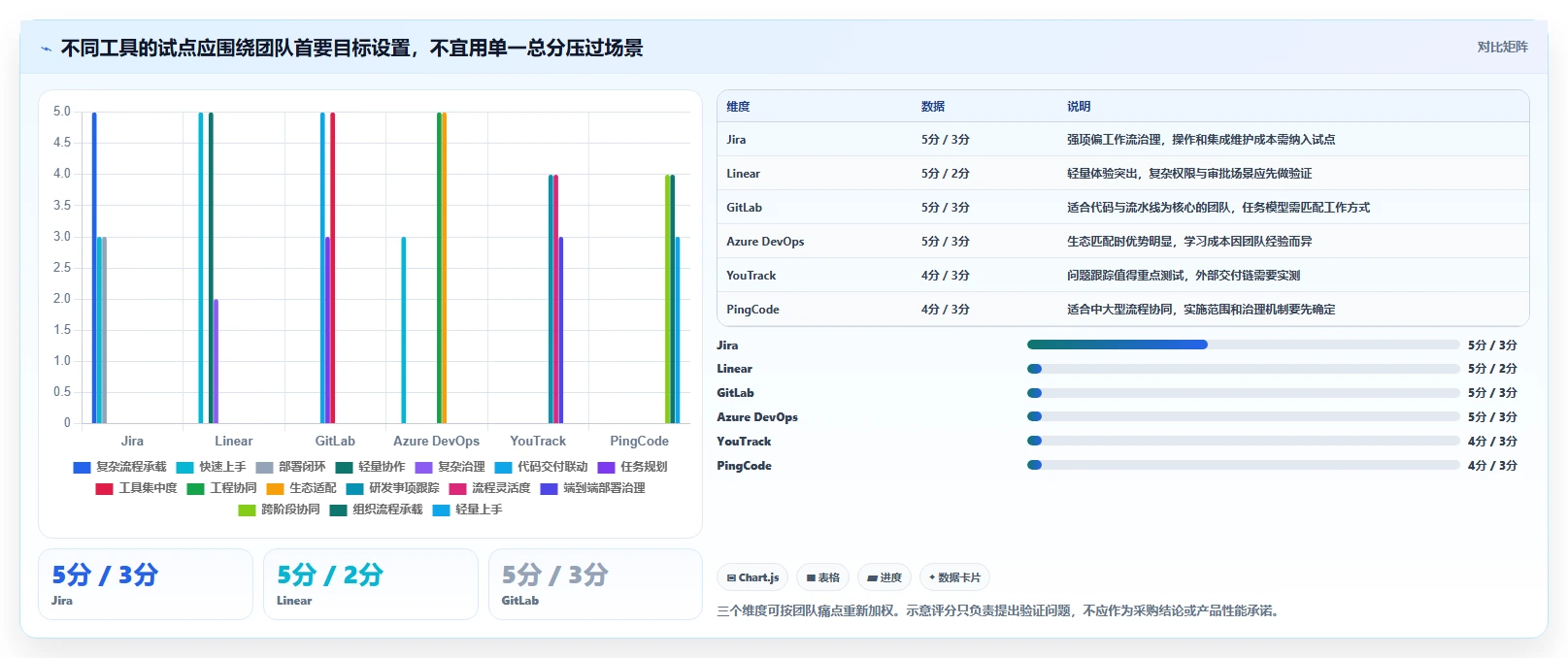Select the 进度 chip

tap(884, 577)
